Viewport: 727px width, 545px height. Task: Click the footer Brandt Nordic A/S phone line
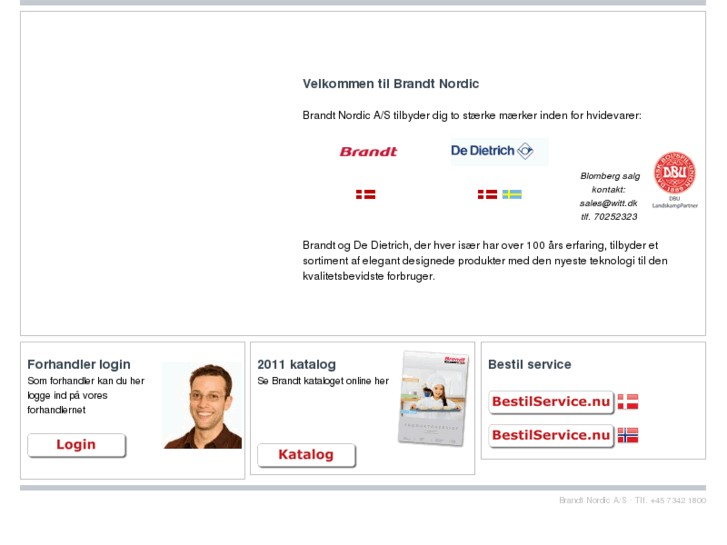pos(632,500)
